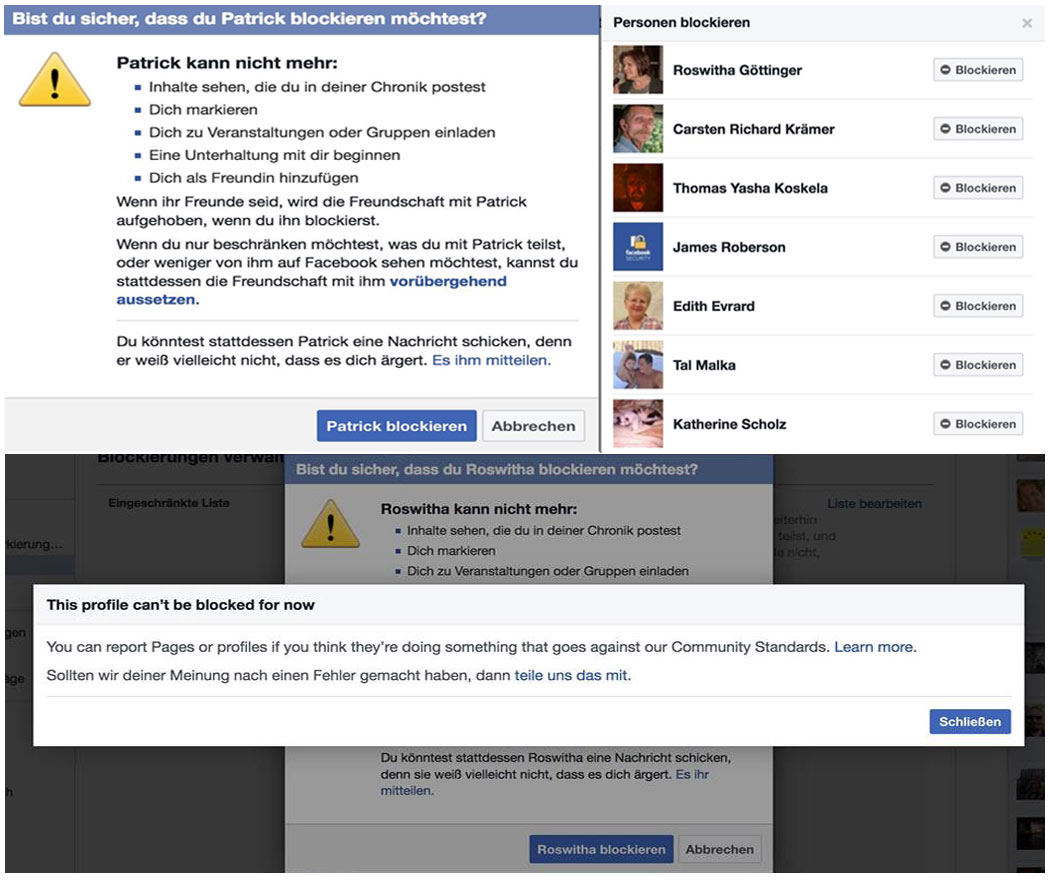Click the warning triangle icon in Patrick dialog

point(55,80)
